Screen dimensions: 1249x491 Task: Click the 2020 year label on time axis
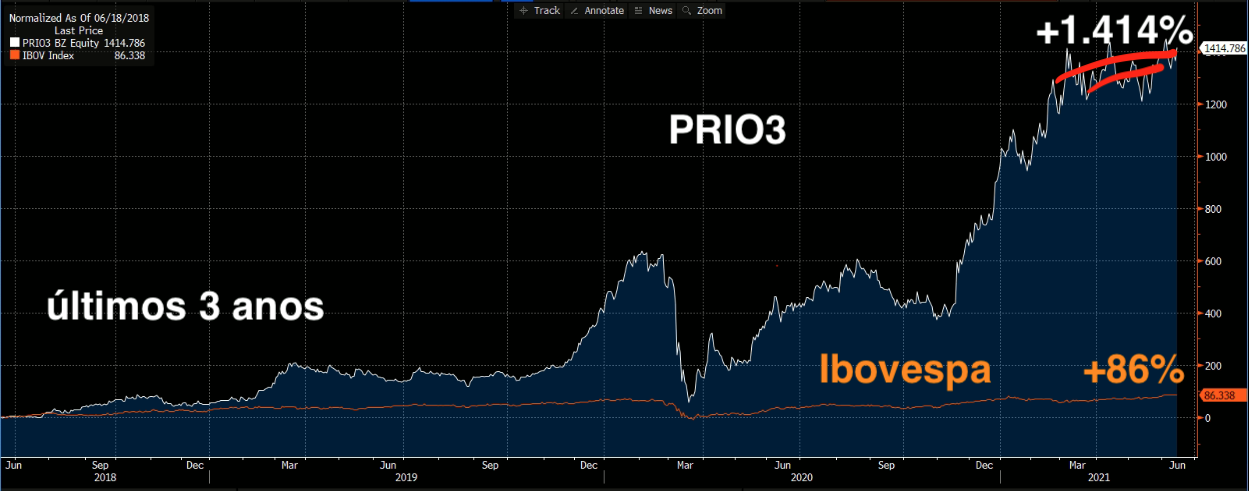(803, 479)
